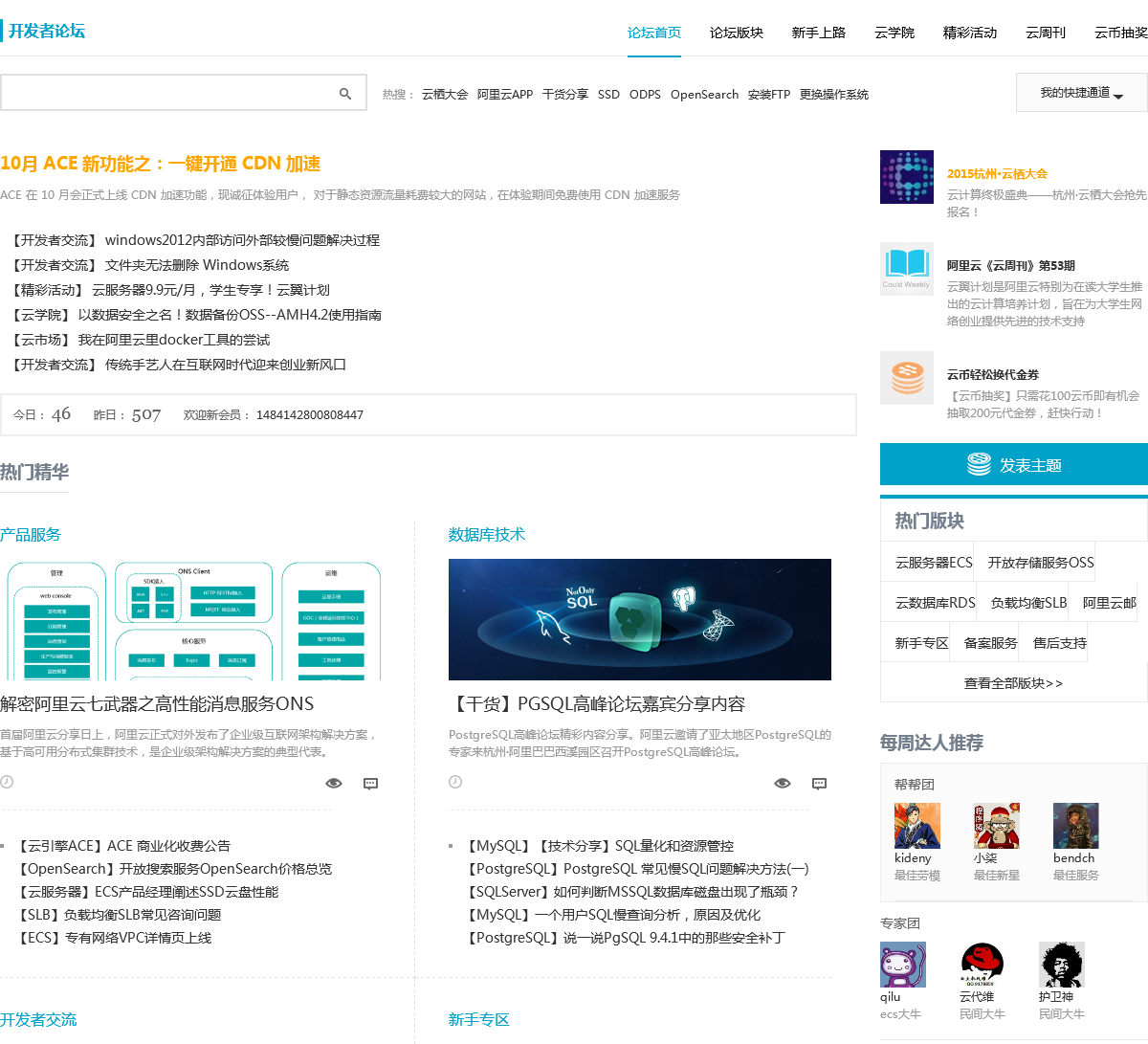Click the 开发者论坛 logo title
1148x1044 pixels.
coord(47,31)
